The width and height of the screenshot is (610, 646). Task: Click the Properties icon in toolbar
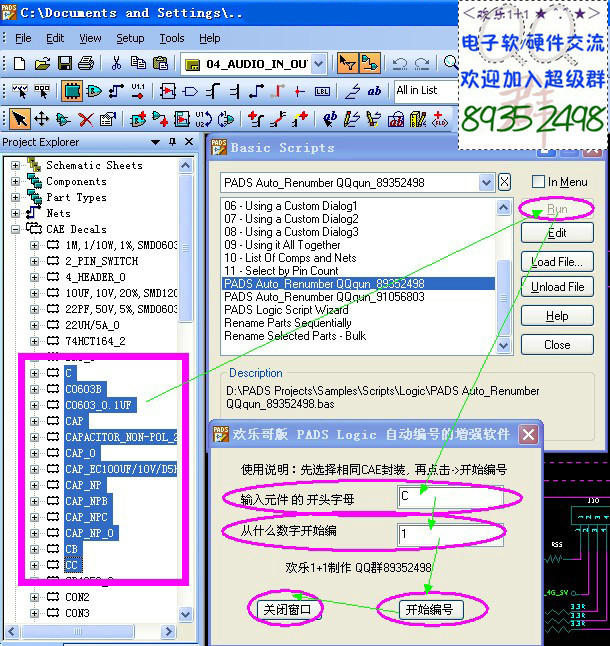[108, 119]
